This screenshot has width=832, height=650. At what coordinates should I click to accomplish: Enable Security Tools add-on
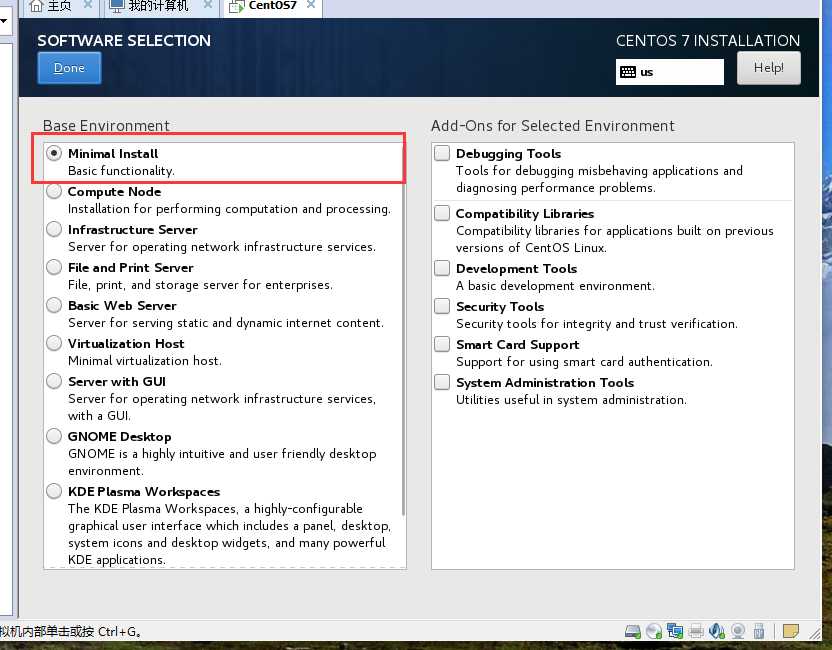click(x=442, y=306)
